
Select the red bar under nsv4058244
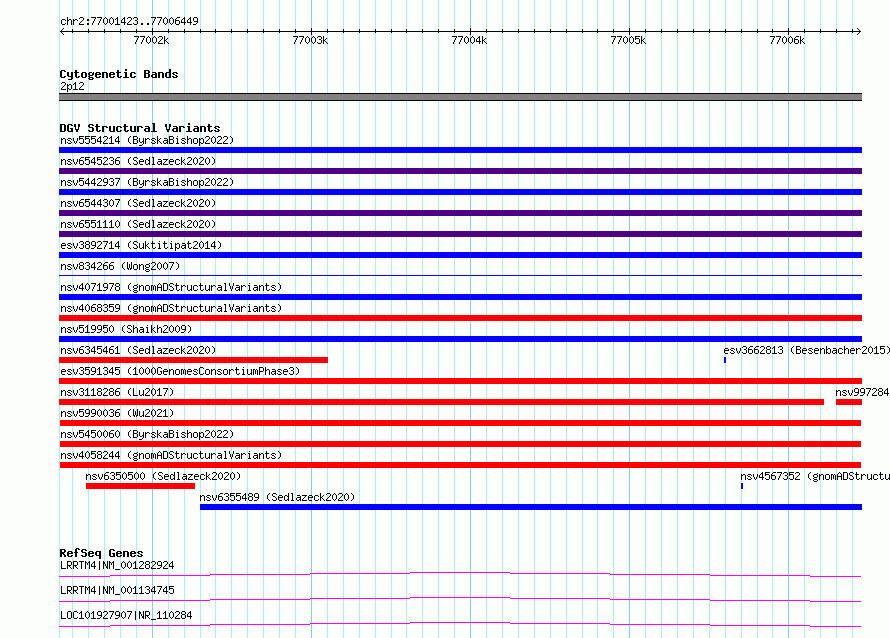(x=460, y=465)
